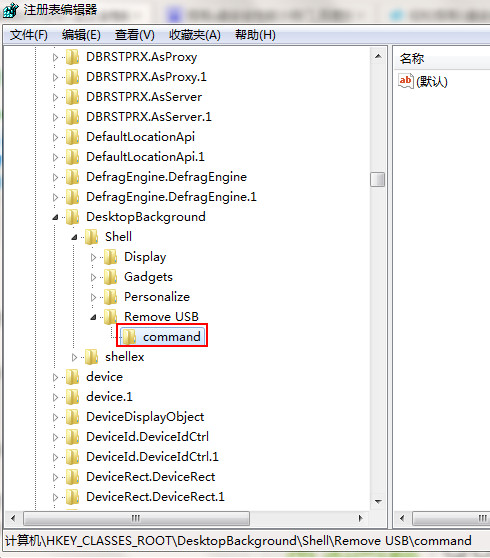Click the Gadgets folder icon
The width and height of the screenshot is (490, 558).
[110, 277]
